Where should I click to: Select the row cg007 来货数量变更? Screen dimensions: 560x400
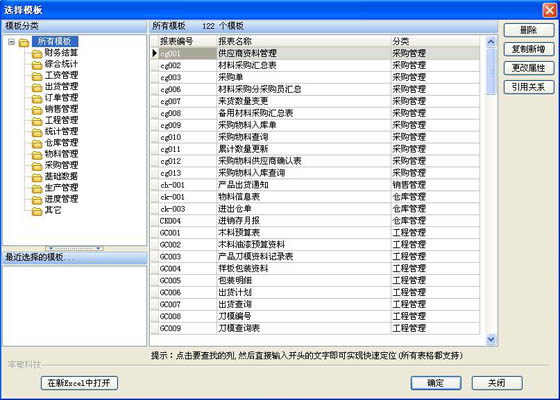point(316,101)
